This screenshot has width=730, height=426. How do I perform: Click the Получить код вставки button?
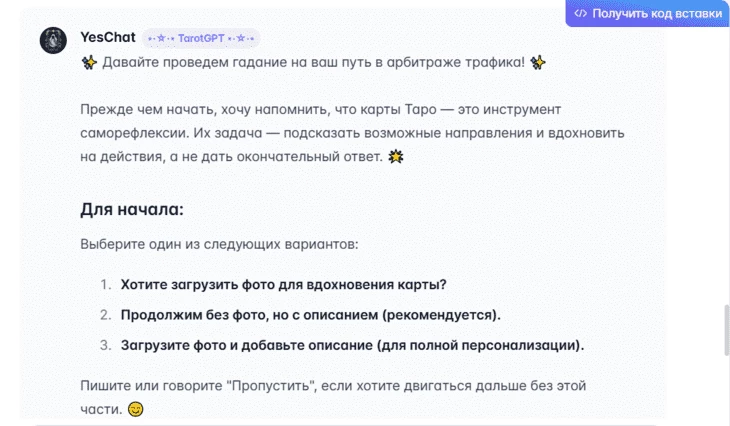point(648,14)
